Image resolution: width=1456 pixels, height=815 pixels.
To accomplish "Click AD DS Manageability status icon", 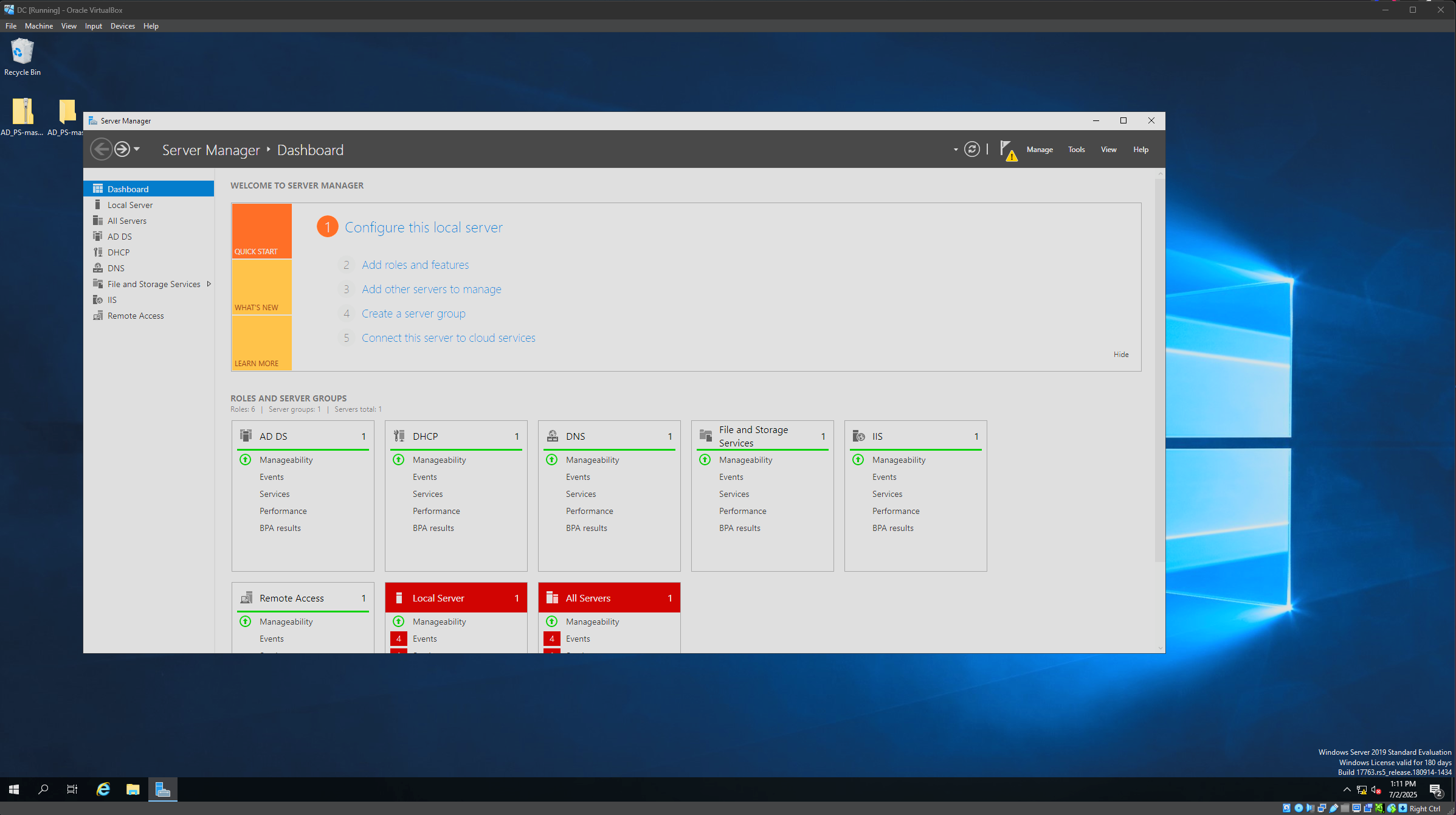I will click(x=245, y=460).
